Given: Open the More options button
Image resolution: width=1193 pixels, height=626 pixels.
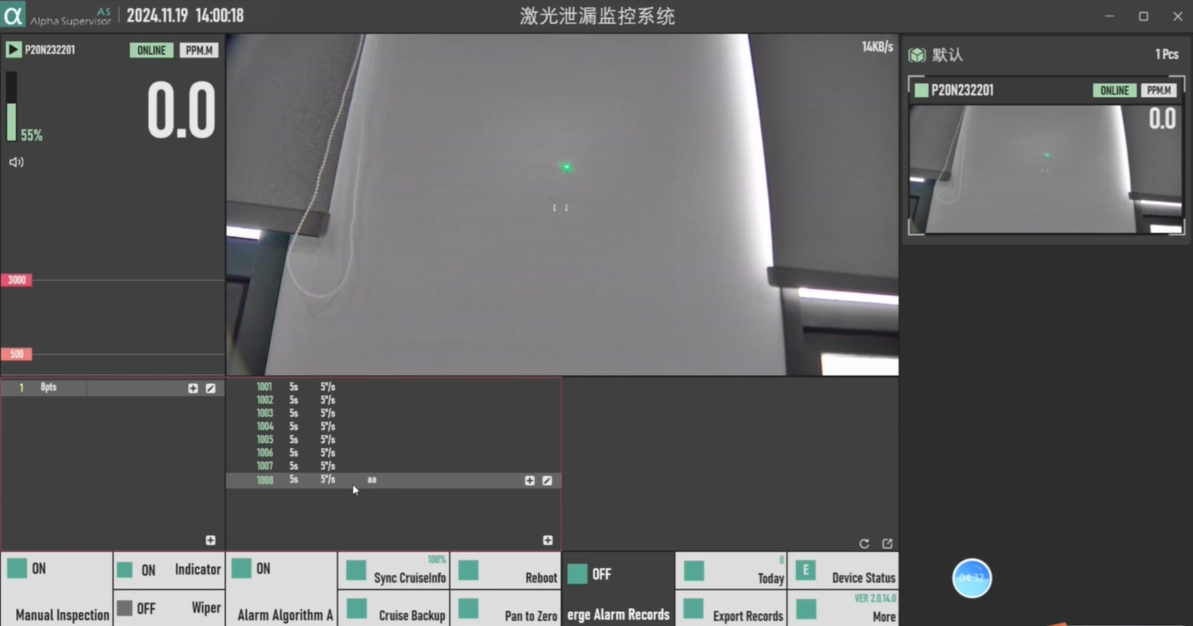Looking at the screenshot, I should (x=843, y=609).
